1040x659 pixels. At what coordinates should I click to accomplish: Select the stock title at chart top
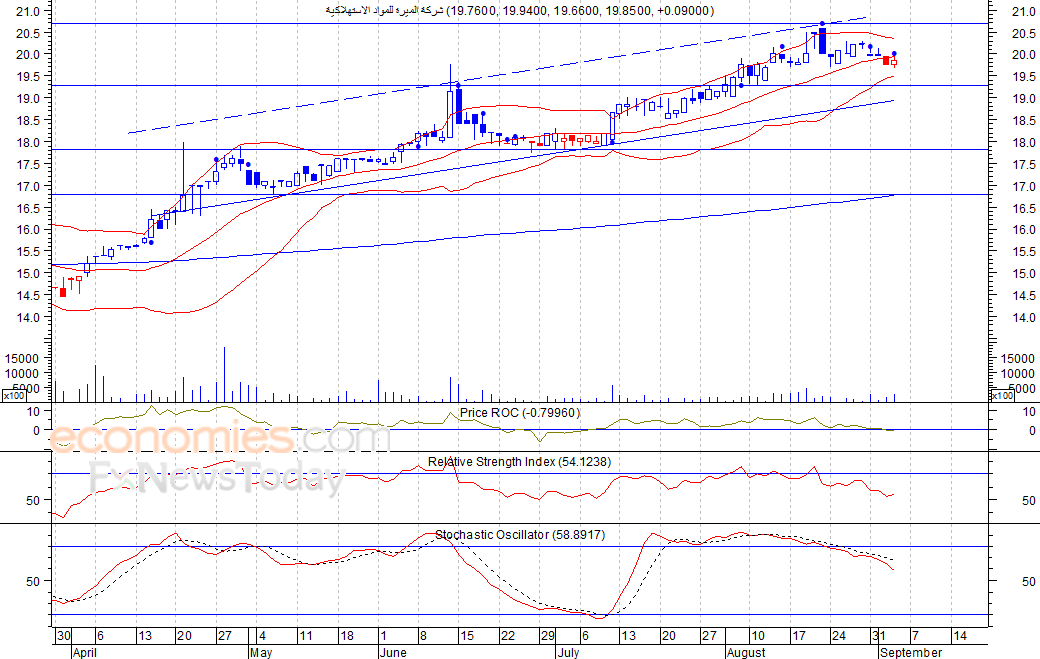point(520,11)
